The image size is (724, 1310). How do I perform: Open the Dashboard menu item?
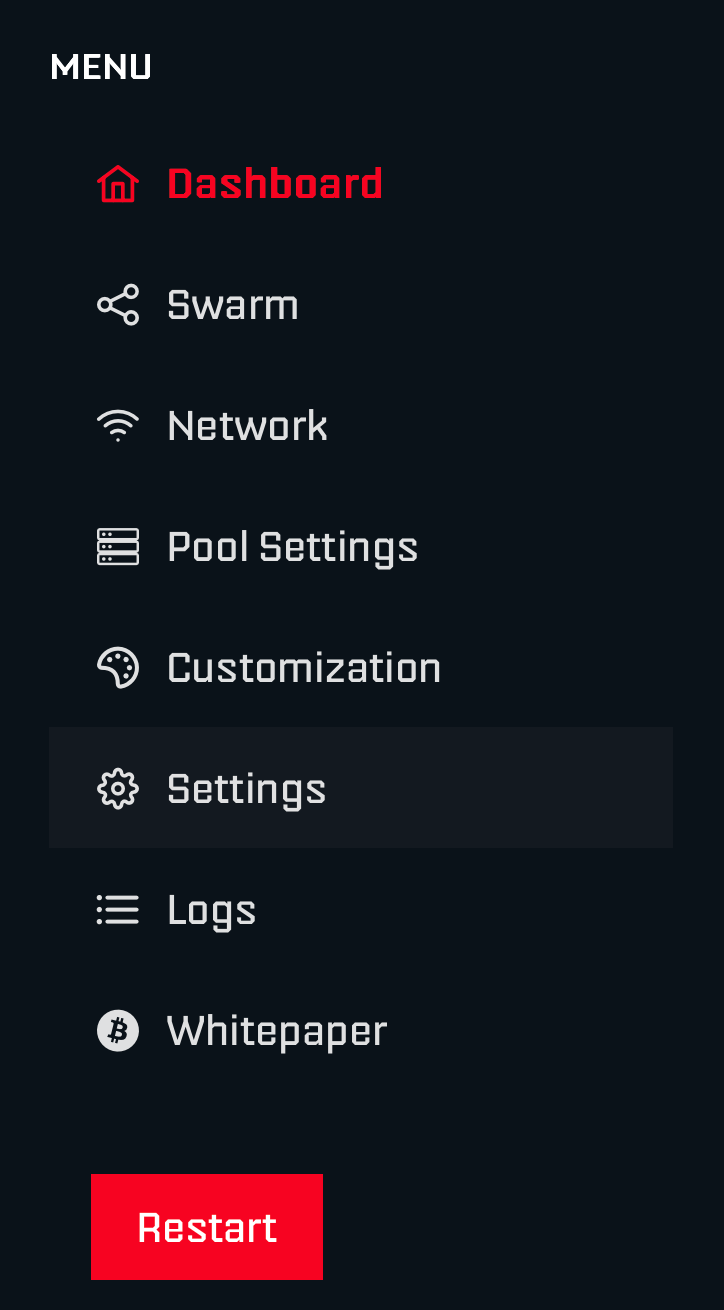click(x=275, y=184)
